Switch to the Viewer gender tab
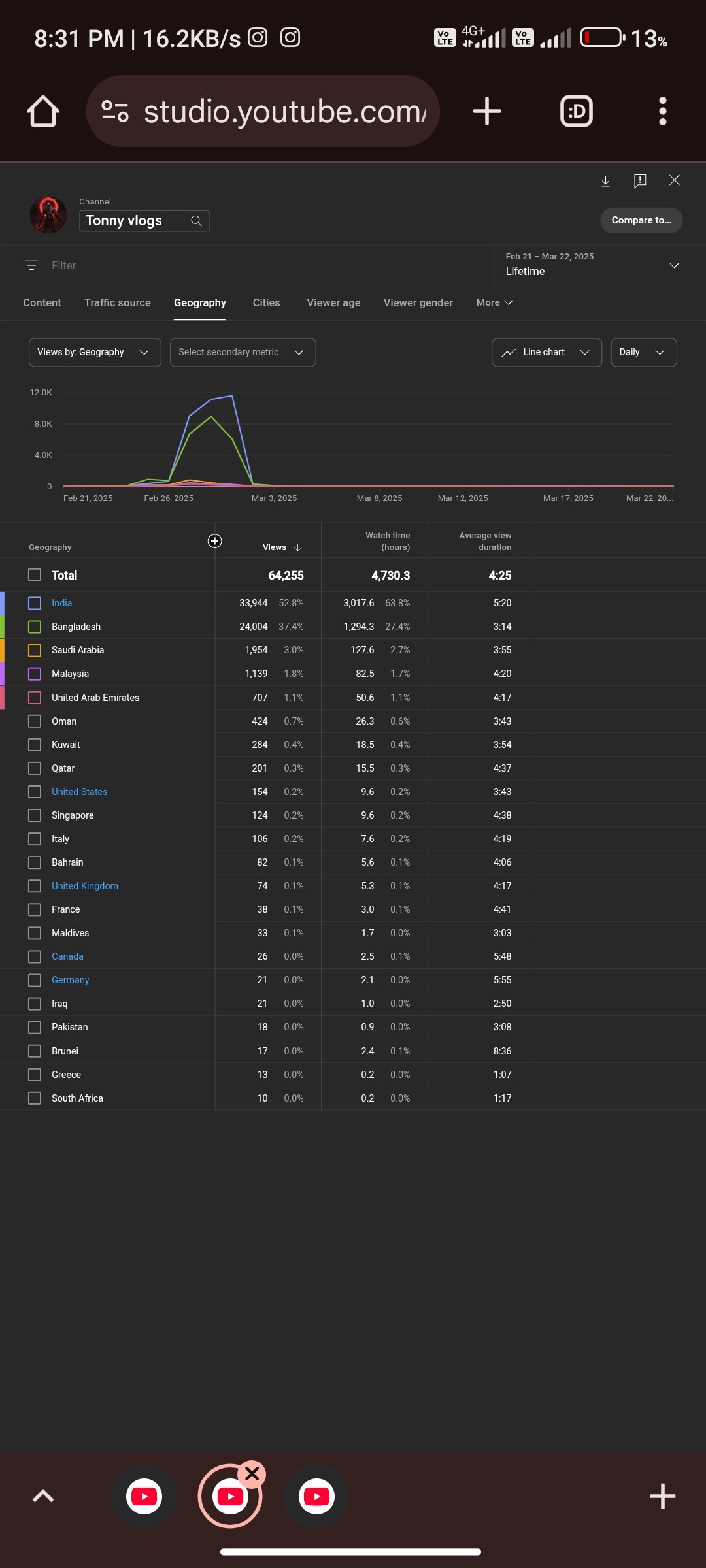The image size is (706, 1568). coord(418,302)
